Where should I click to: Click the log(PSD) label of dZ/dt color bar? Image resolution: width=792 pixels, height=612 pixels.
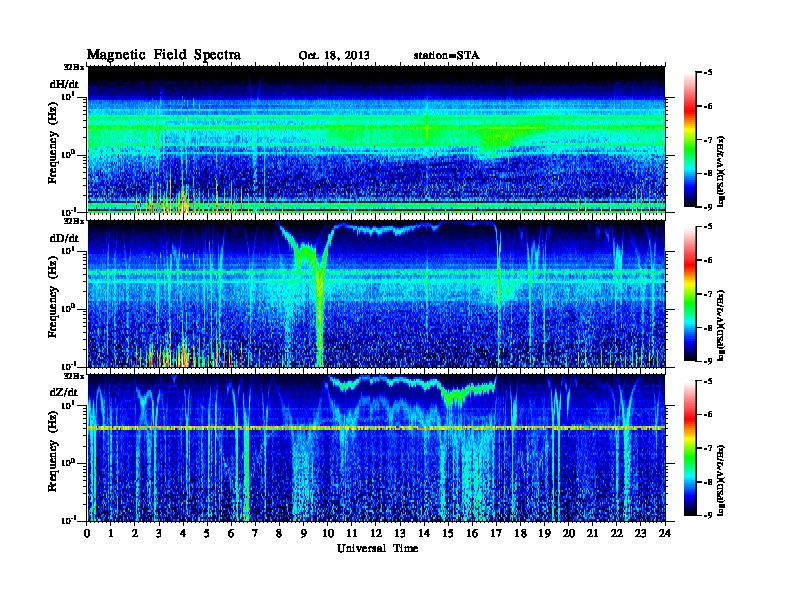[x=723, y=480]
